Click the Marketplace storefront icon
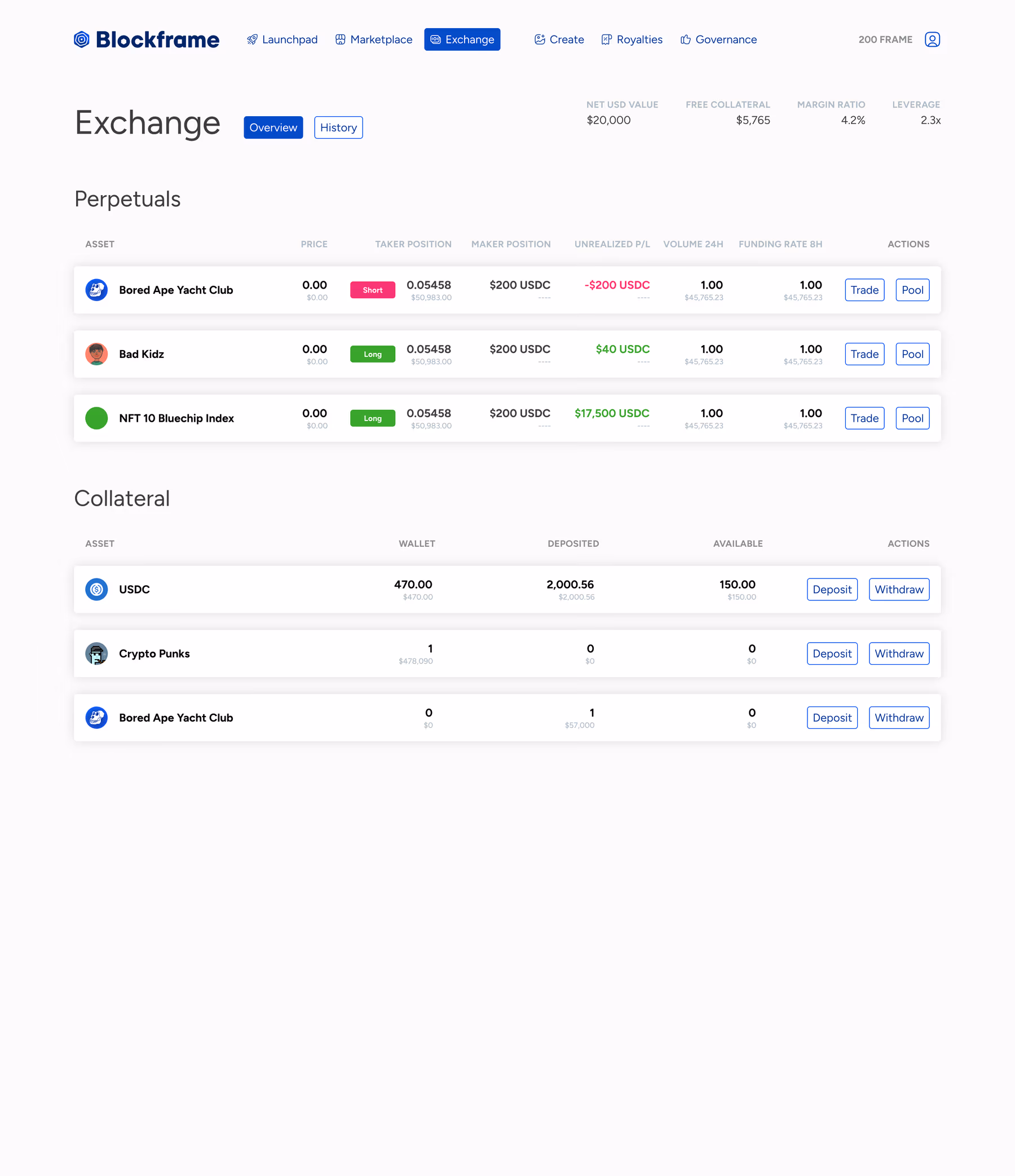 tap(340, 39)
